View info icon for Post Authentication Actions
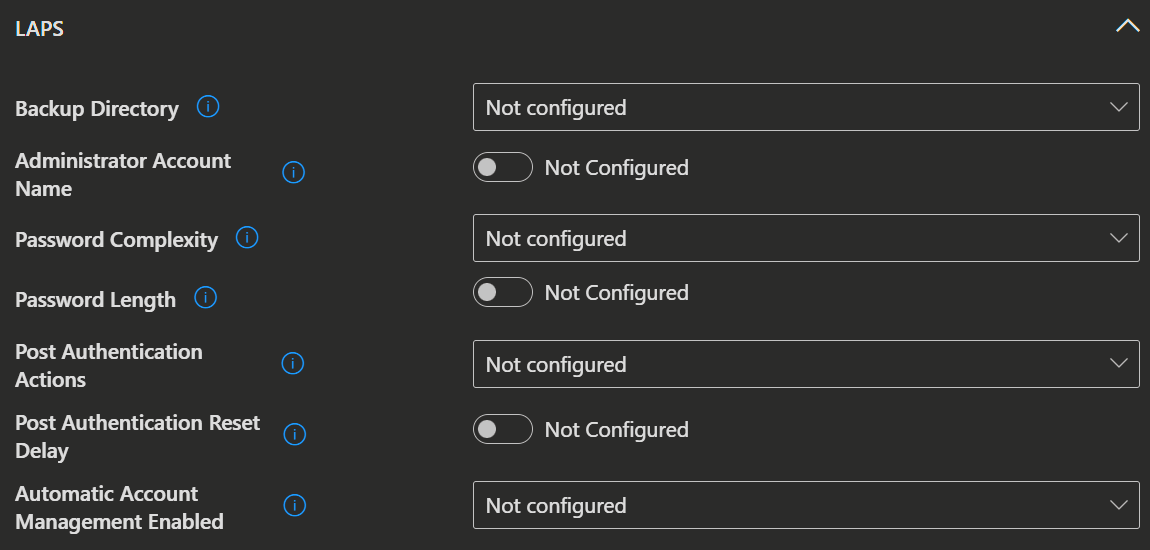The image size is (1150, 550). (x=293, y=364)
